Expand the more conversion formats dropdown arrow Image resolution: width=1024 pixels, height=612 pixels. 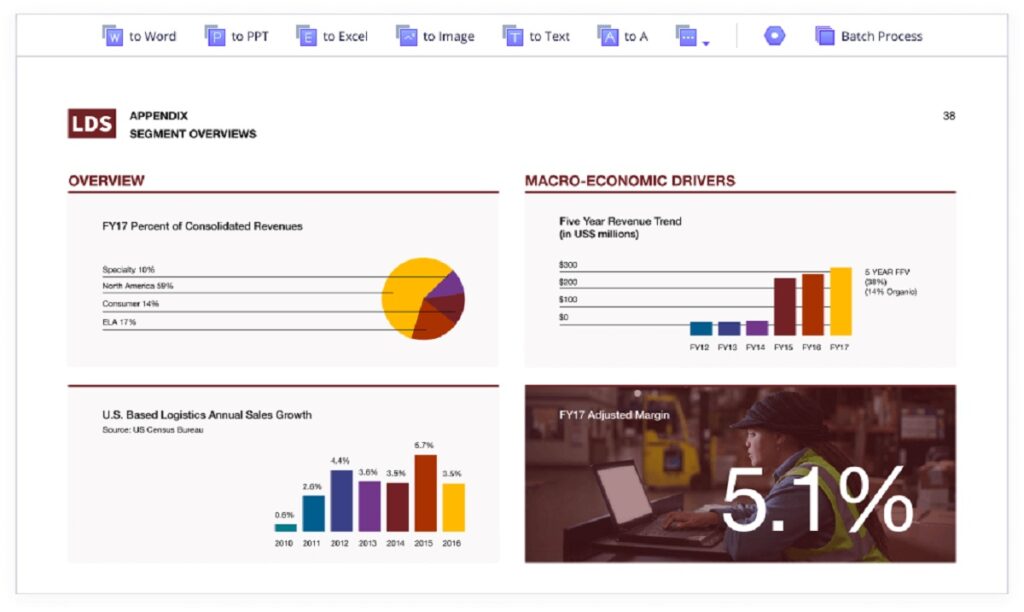click(x=706, y=43)
